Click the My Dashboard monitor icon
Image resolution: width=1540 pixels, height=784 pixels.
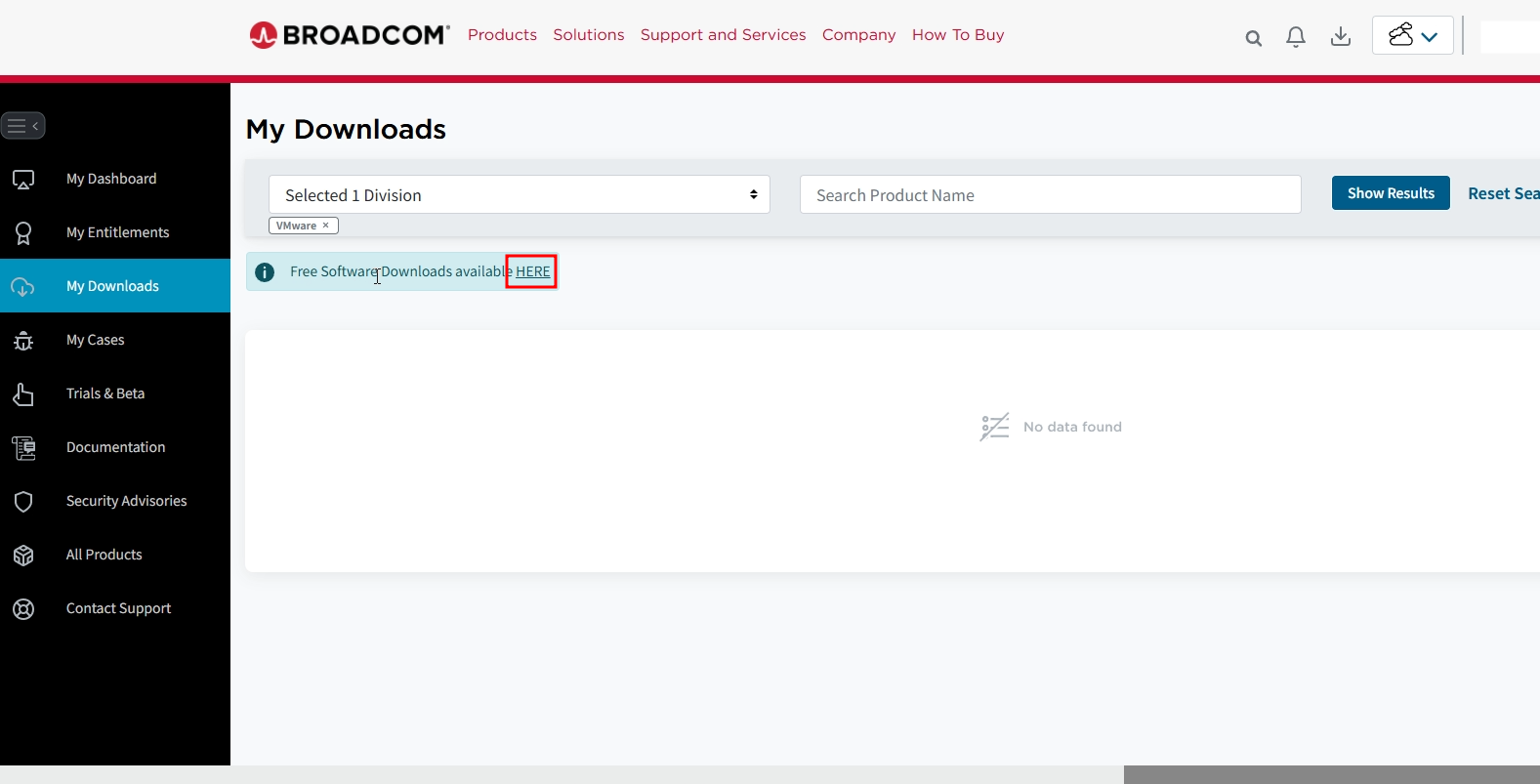tap(23, 180)
